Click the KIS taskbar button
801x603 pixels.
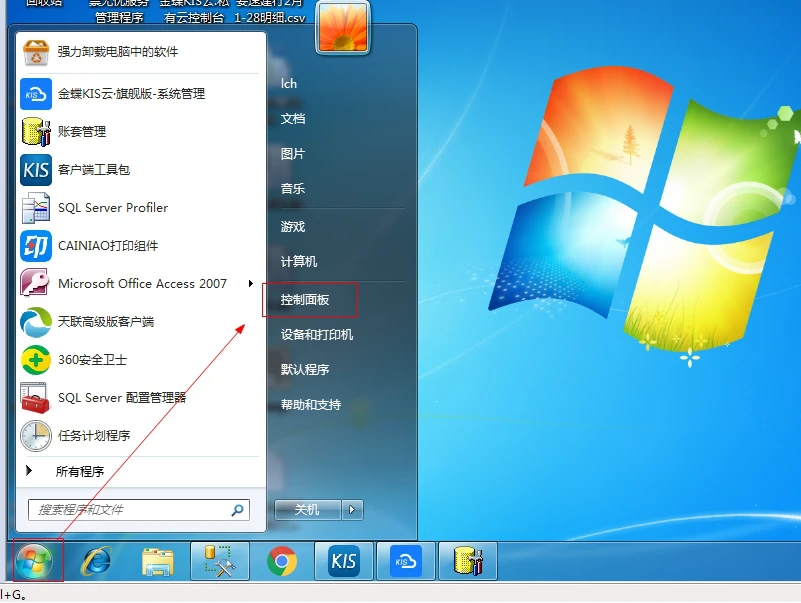344,561
